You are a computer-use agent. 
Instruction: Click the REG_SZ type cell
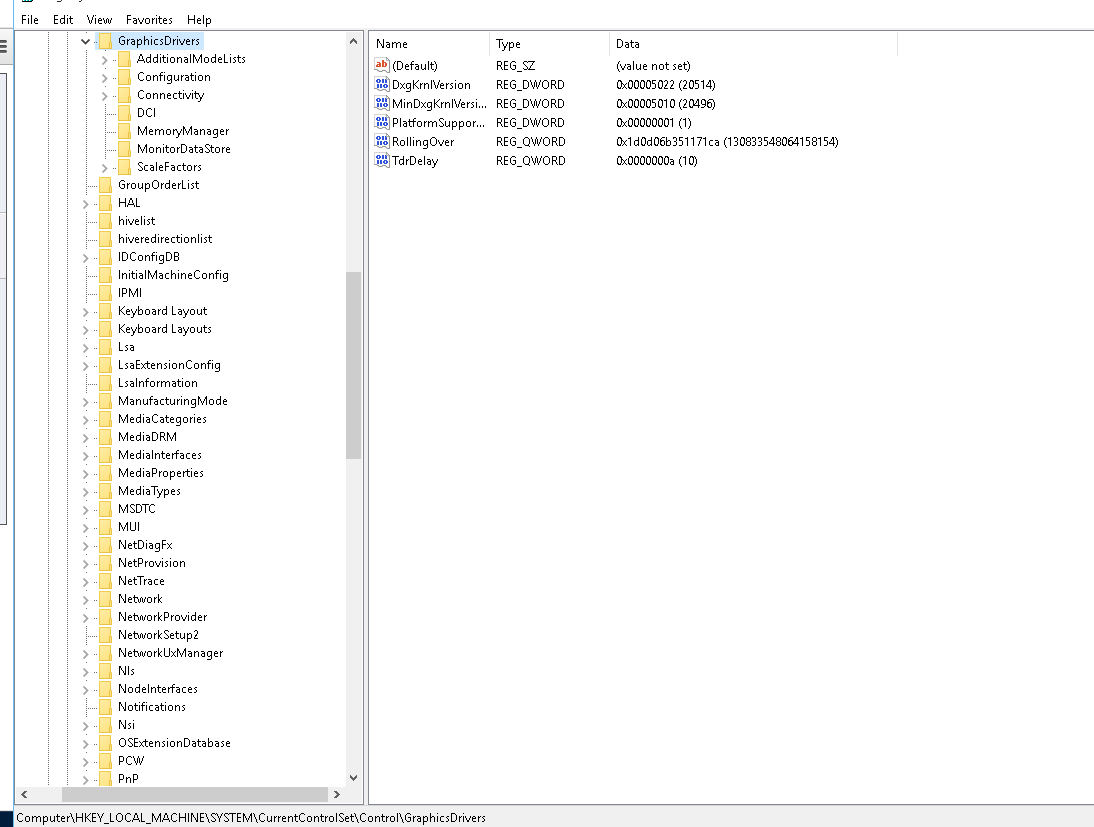[x=516, y=66]
